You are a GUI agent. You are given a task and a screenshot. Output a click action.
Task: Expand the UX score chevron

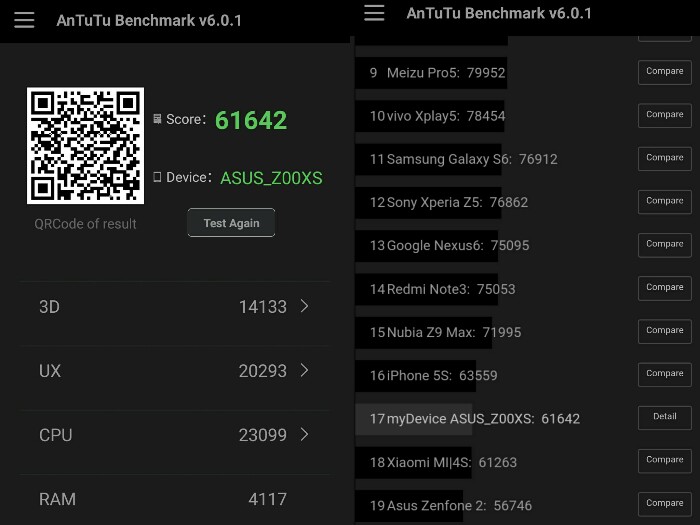(x=304, y=371)
